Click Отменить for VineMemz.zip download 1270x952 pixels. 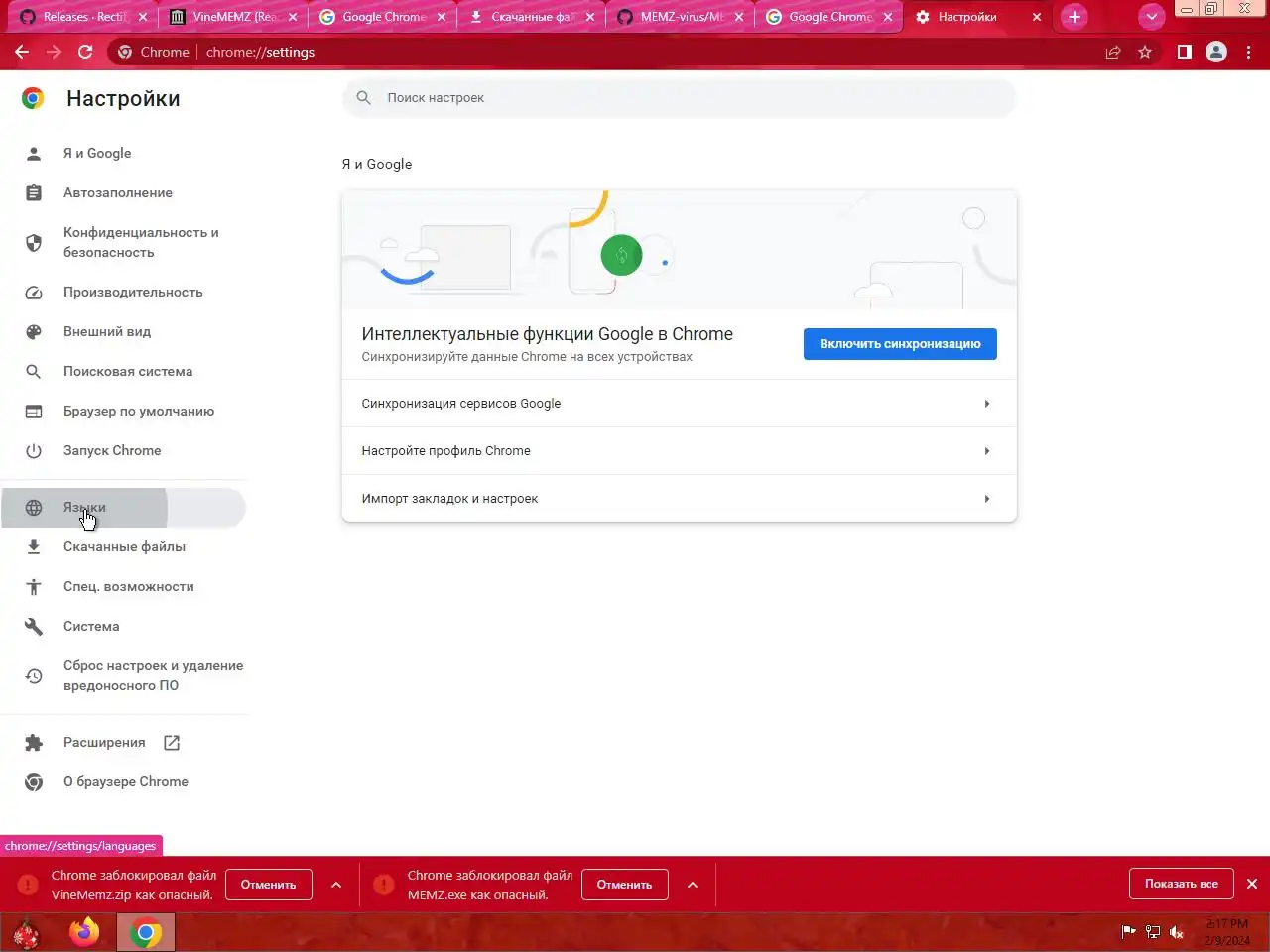point(269,885)
